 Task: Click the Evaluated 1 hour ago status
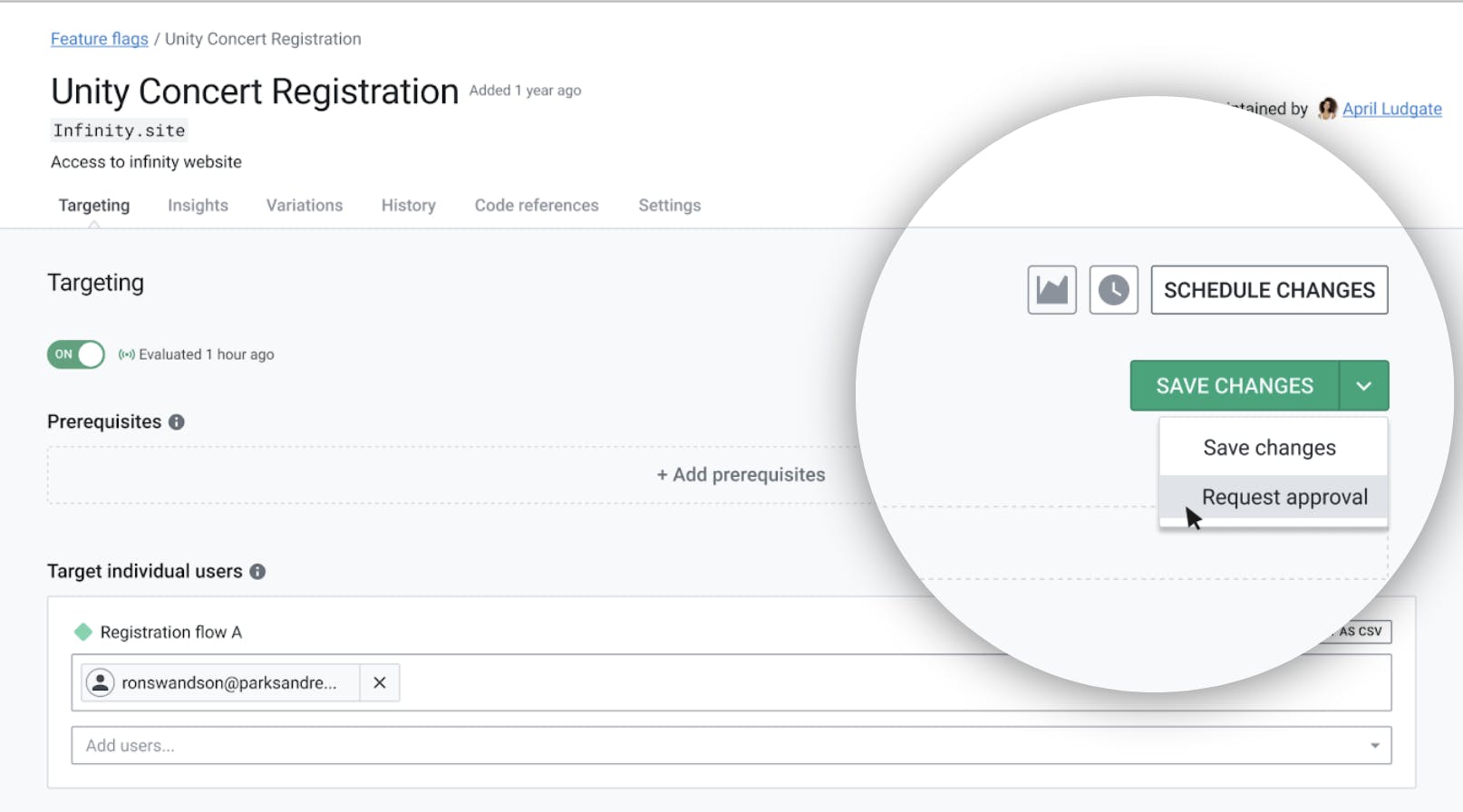tap(197, 354)
